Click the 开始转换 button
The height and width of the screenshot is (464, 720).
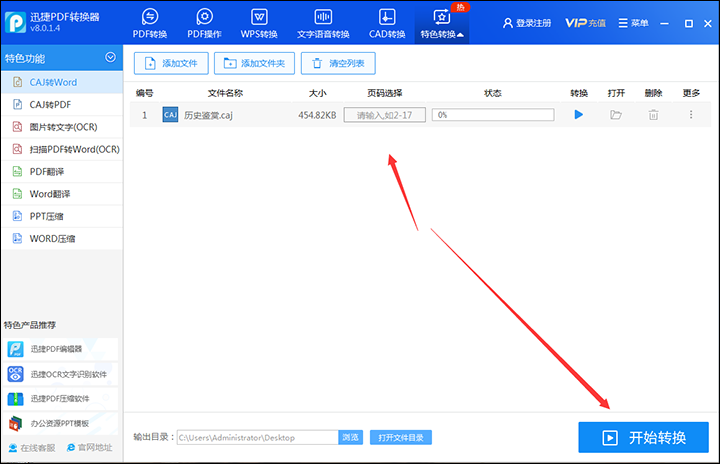643,437
